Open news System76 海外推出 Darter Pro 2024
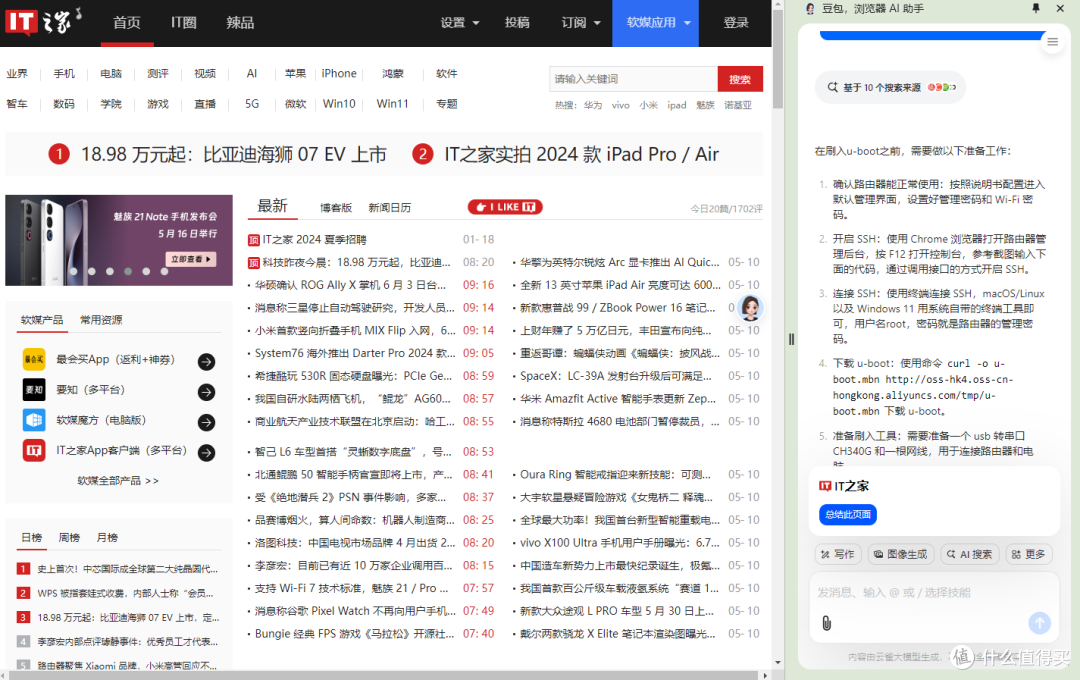The width and height of the screenshot is (1080, 680). pyautogui.click(x=355, y=353)
